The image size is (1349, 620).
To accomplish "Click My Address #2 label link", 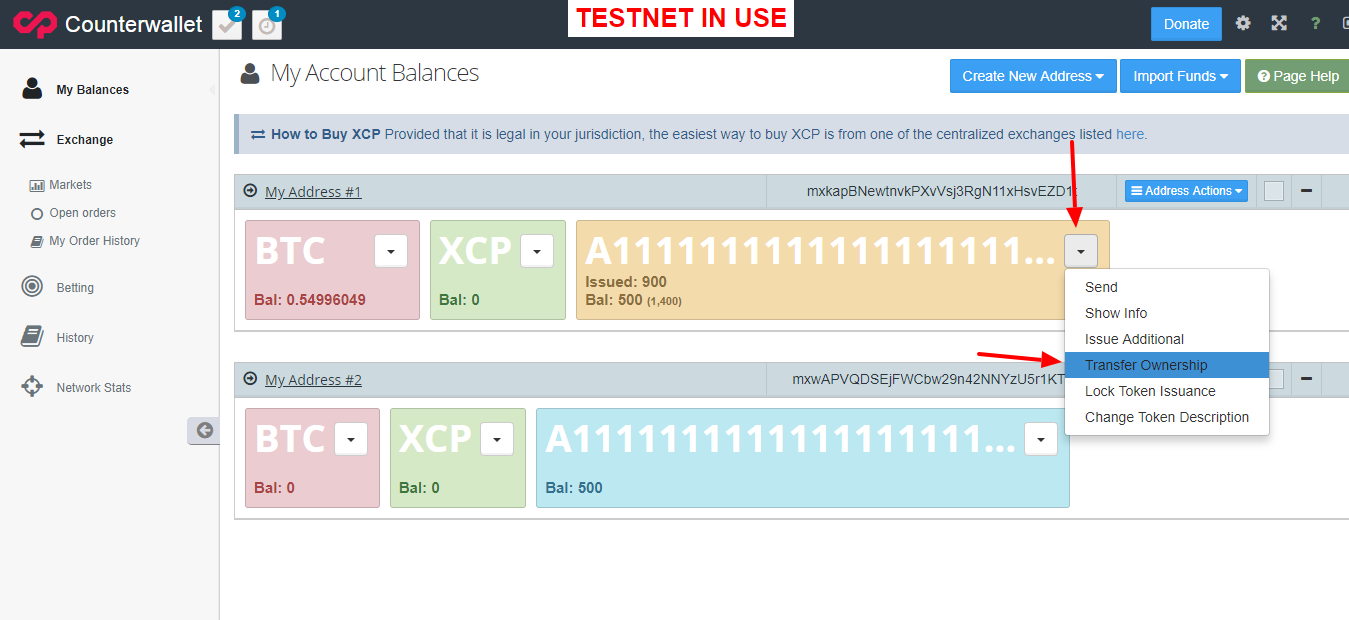I will click(313, 380).
